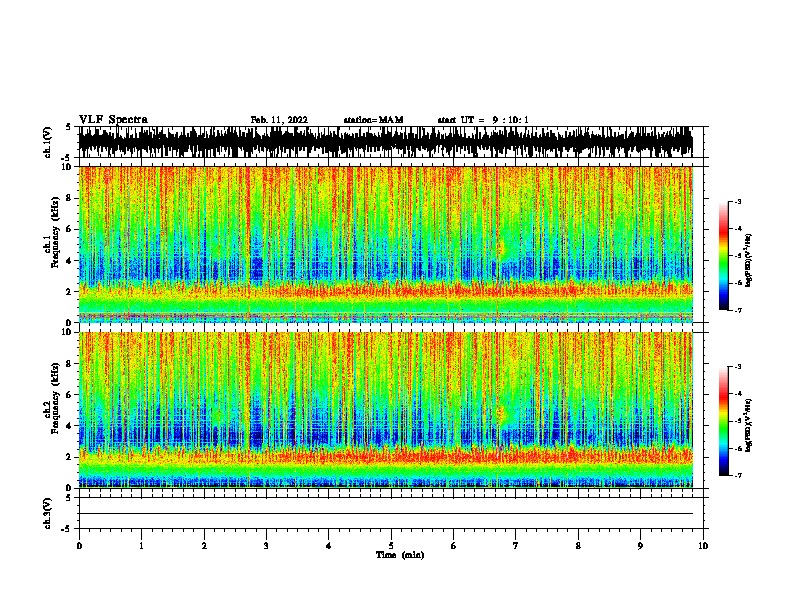
Task: Click the ch.1 frequency axis "4" tick label
Action: 70,261
